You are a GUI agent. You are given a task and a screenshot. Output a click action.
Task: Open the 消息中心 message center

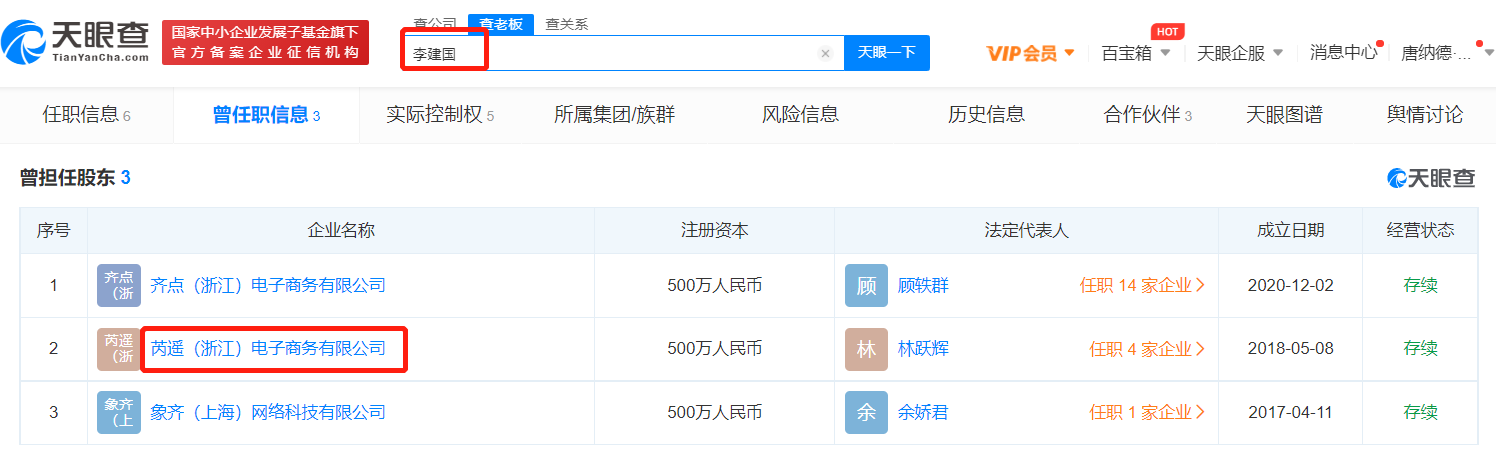click(x=1344, y=53)
